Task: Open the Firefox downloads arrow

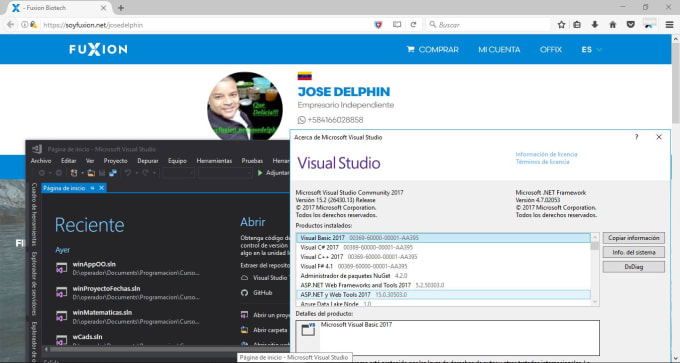Action: pos(595,25)
